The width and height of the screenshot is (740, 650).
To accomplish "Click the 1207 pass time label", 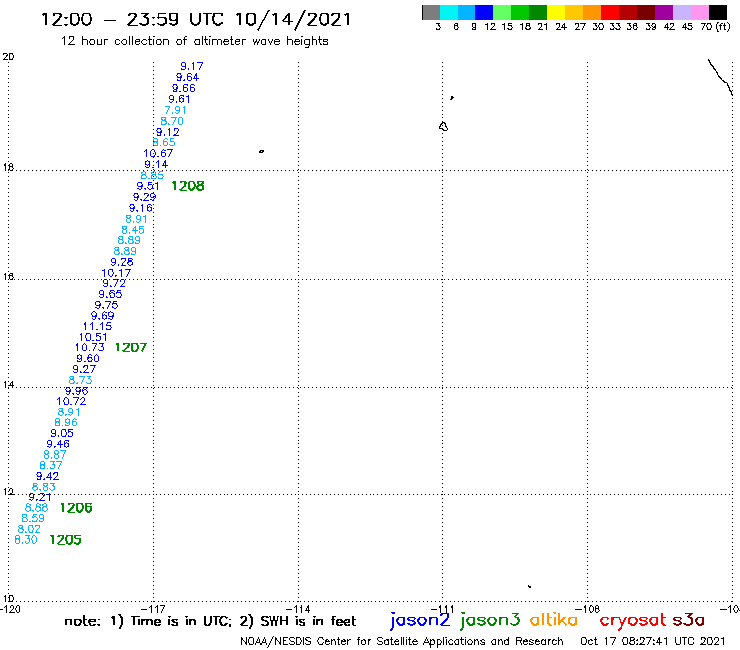I will tap(131, 347).
